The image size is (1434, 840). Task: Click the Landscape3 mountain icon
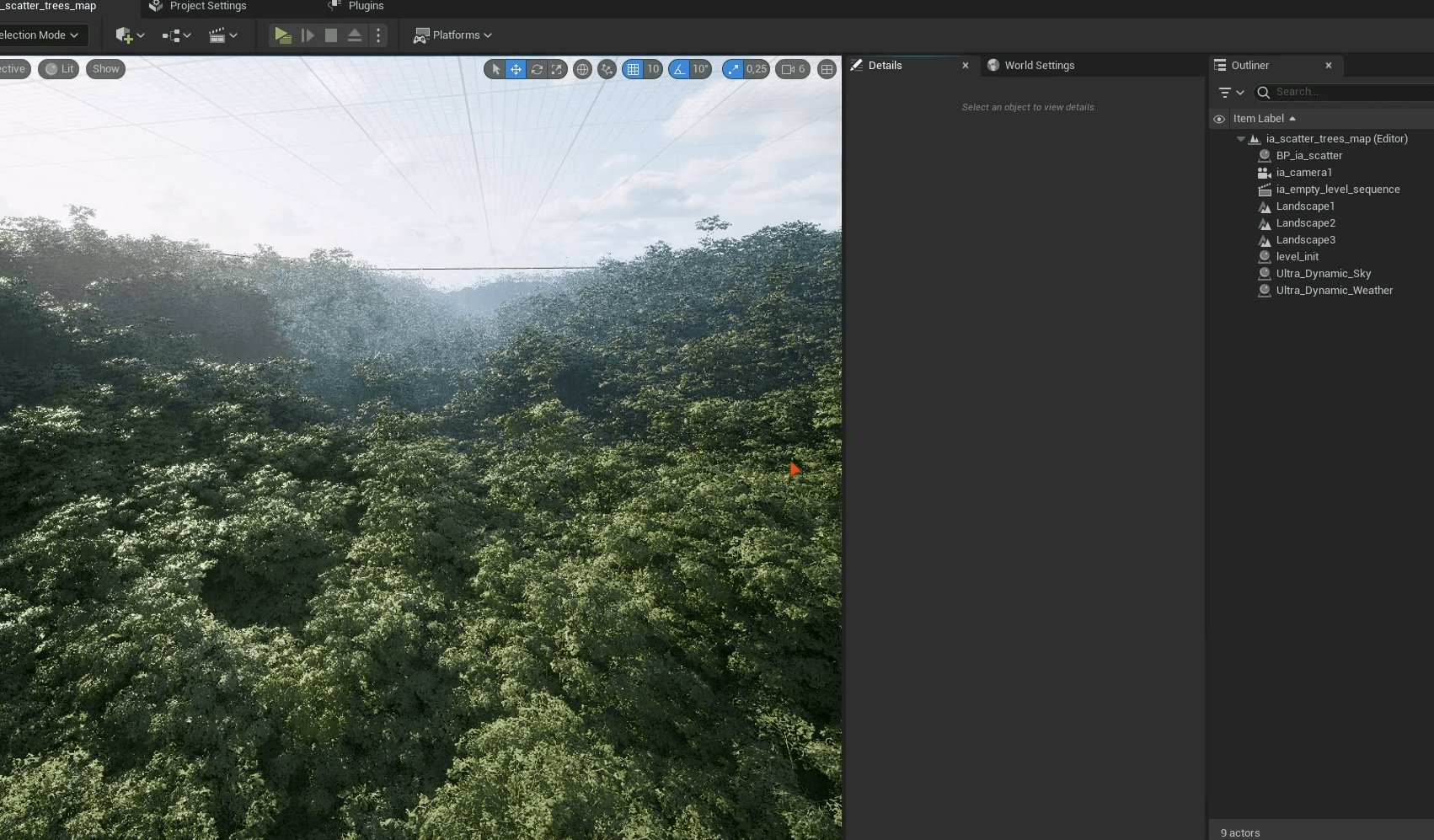tap(1264, 240)
